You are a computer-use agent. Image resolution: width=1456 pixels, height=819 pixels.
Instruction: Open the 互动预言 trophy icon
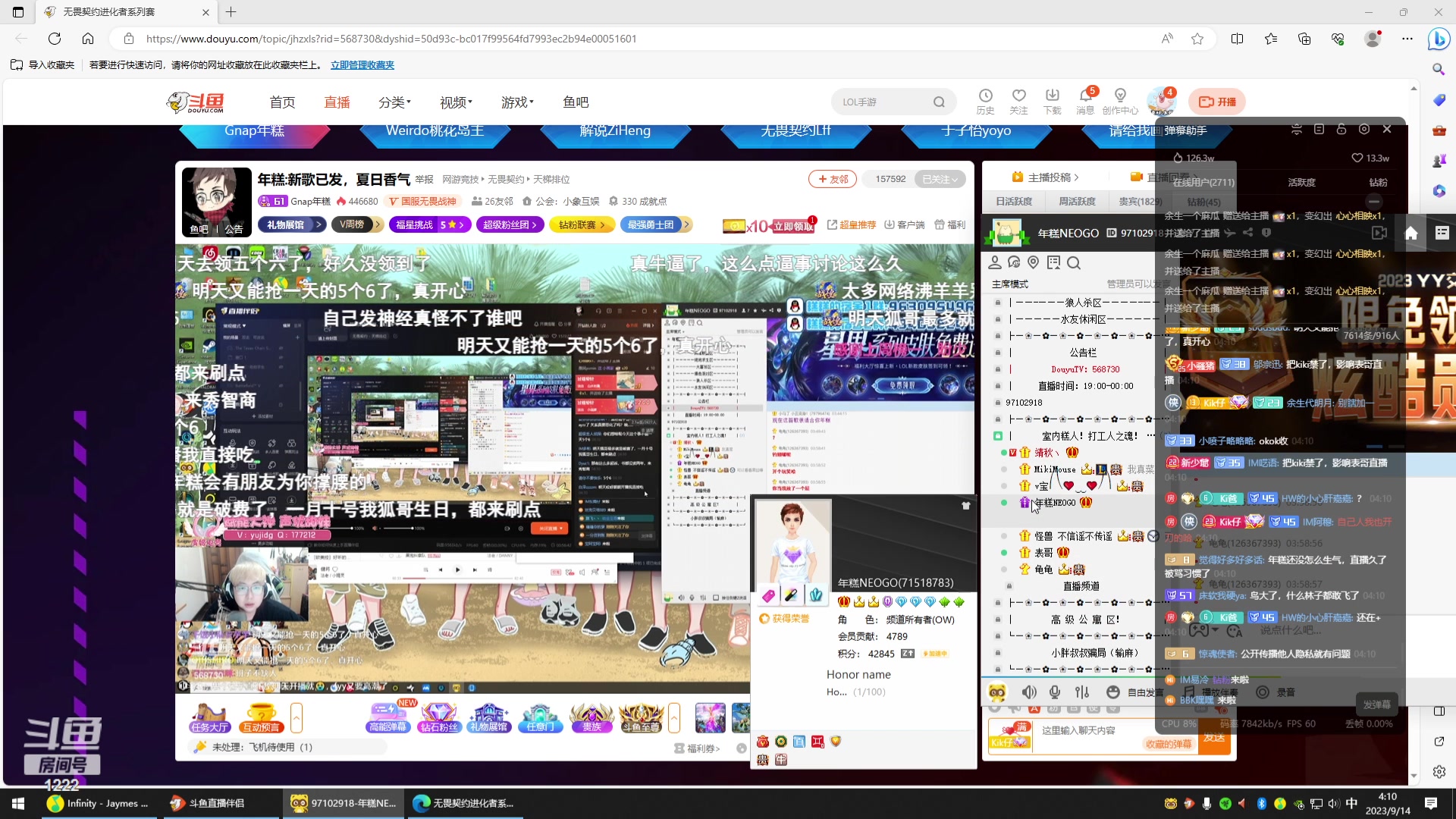tap(261, 717)
